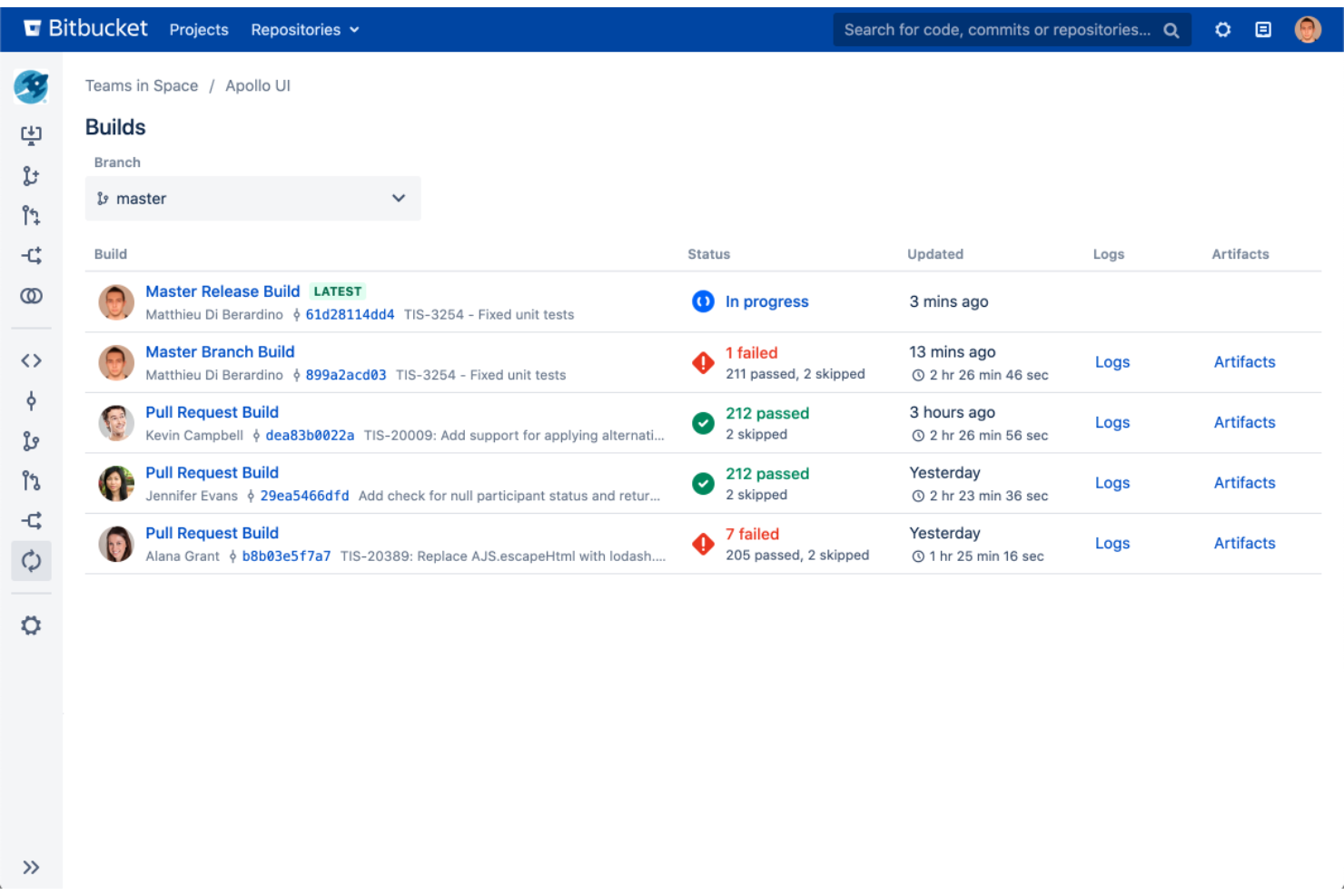
Task: Download Artifacts for Alana Grant's build
Action: [1244, 543]
